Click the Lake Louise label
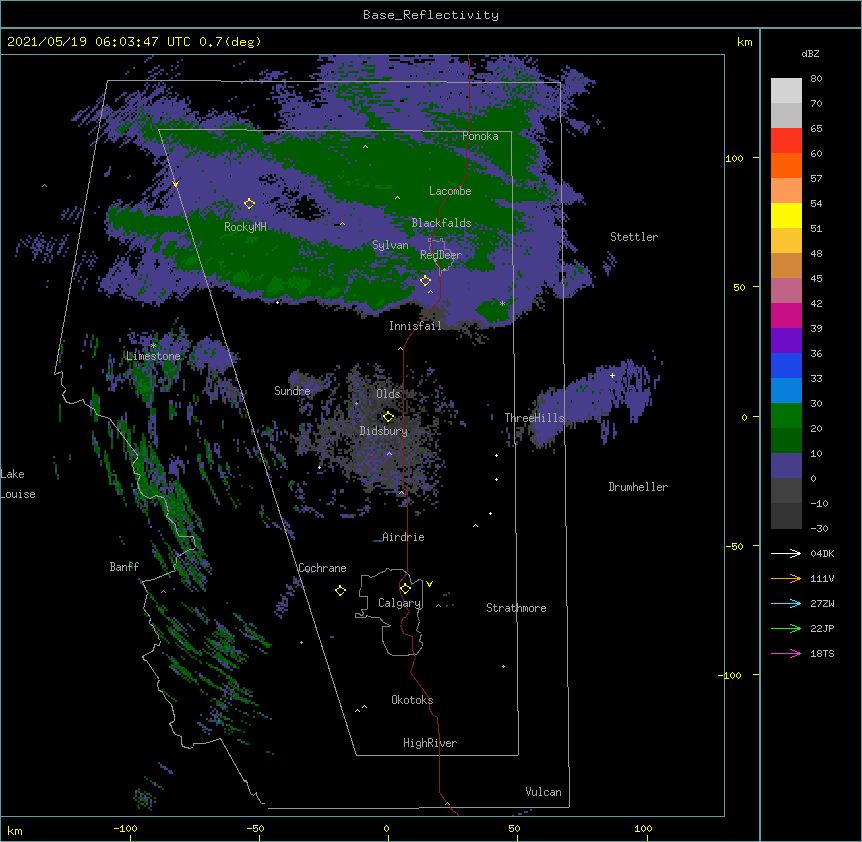 click(x=18, y=484)
